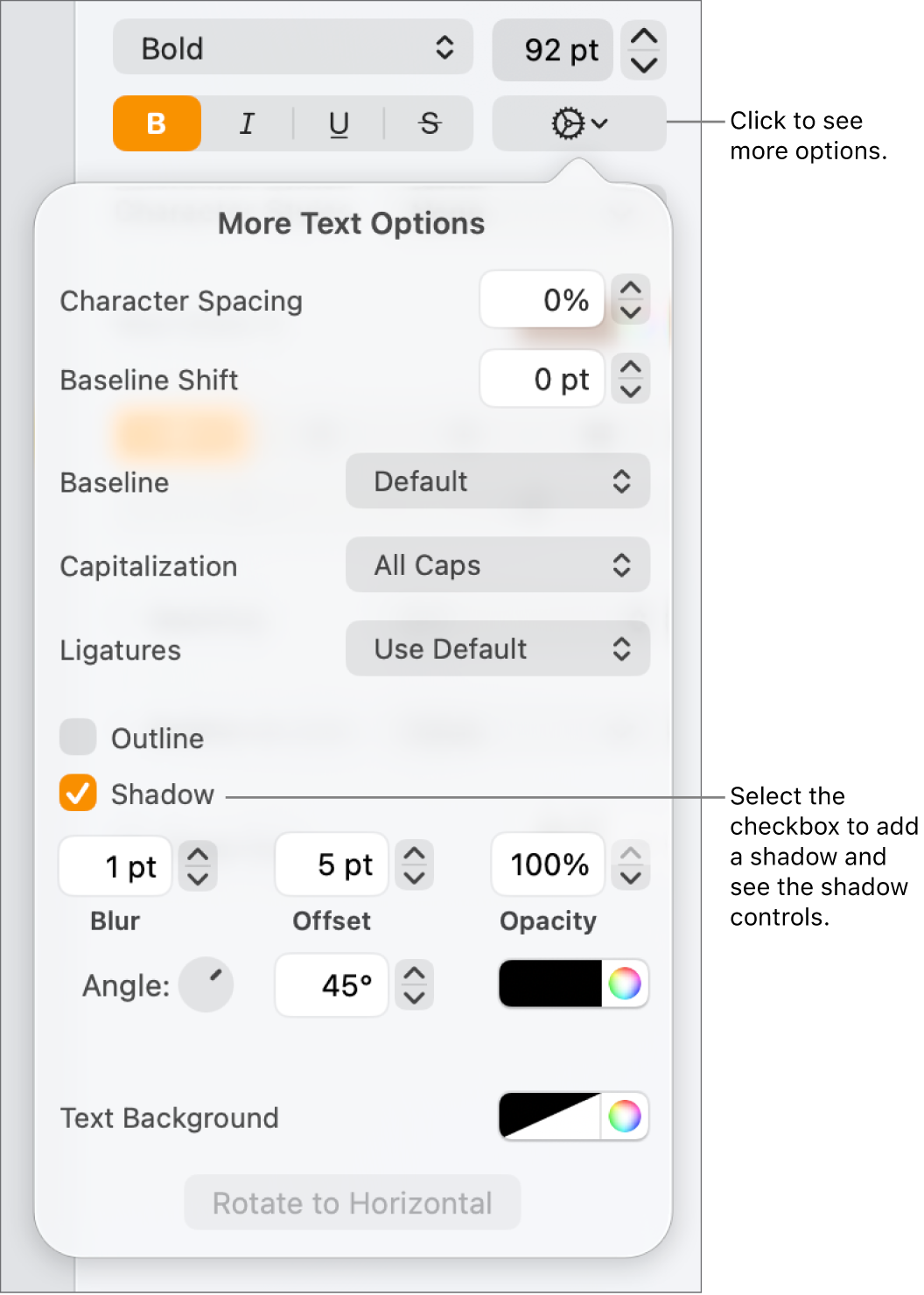Screen dimensions: 924x1295
Task: Toggle the Shadow option off
Action: click(77, 794)
